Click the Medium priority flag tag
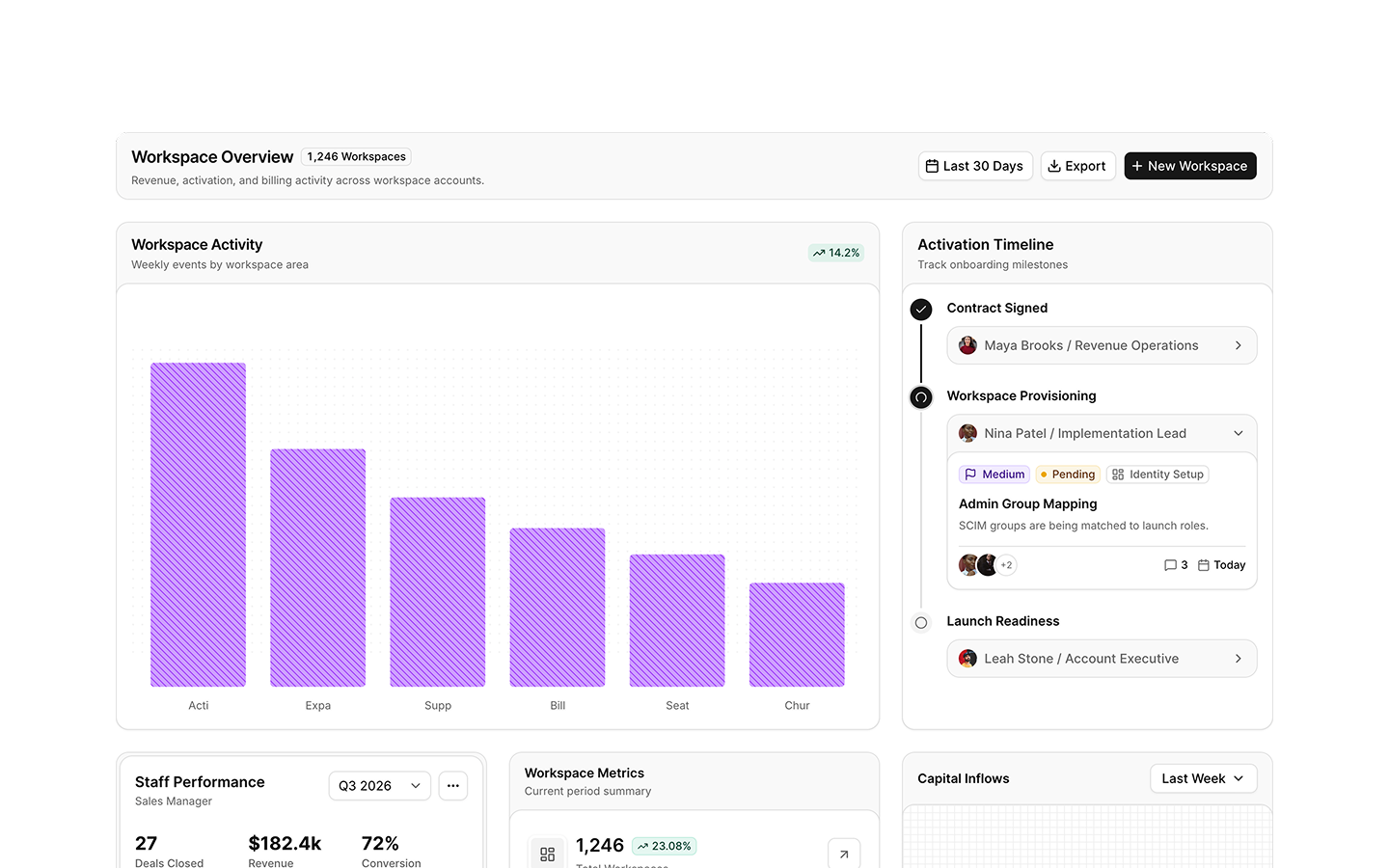Viewport: 1389px width, 868px height. pyautogui.click(x=994, y=475)
